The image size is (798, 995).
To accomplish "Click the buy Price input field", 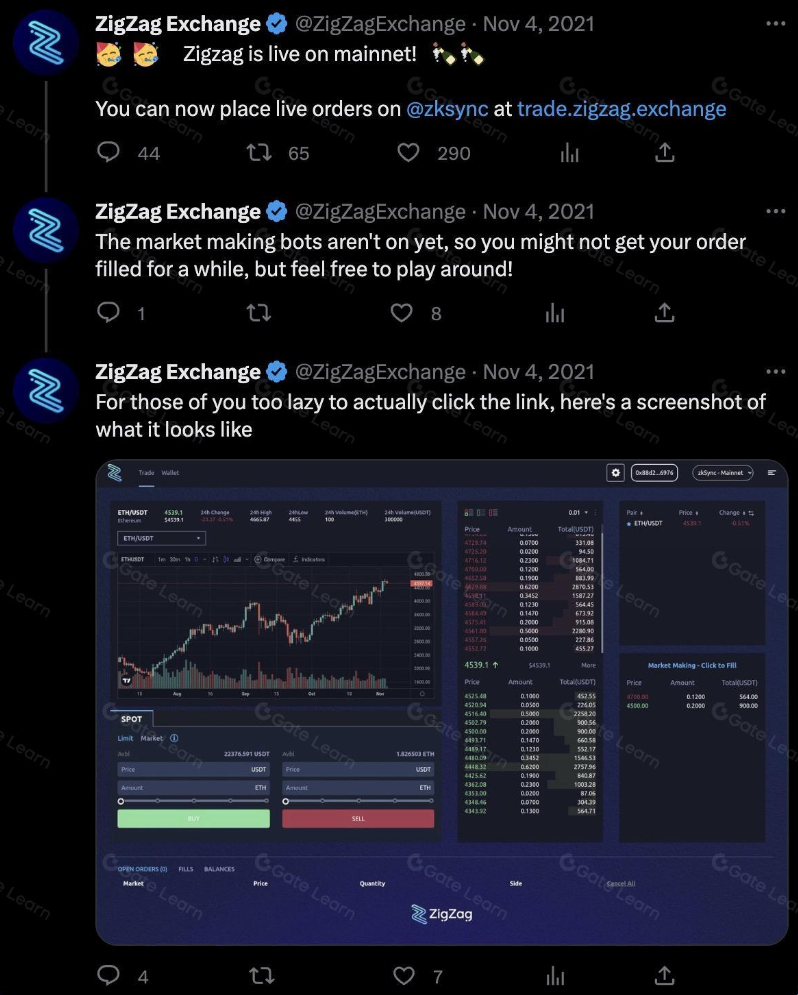I will coord(193,770).
